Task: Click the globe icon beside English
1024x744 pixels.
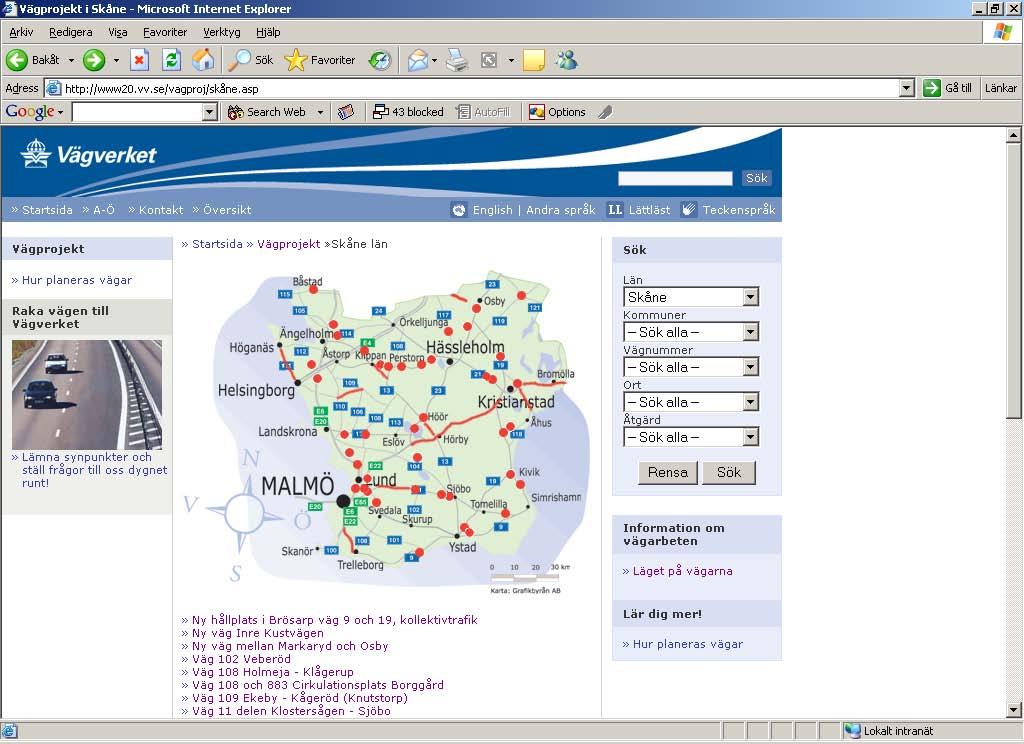Action: [x=459, y=210]
